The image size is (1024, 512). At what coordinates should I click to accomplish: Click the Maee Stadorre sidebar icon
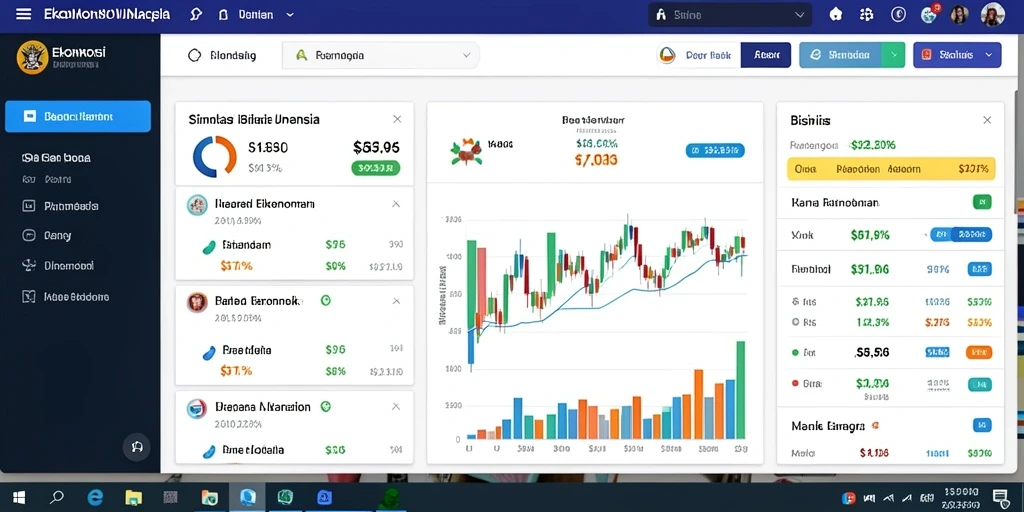click(29, 296)
